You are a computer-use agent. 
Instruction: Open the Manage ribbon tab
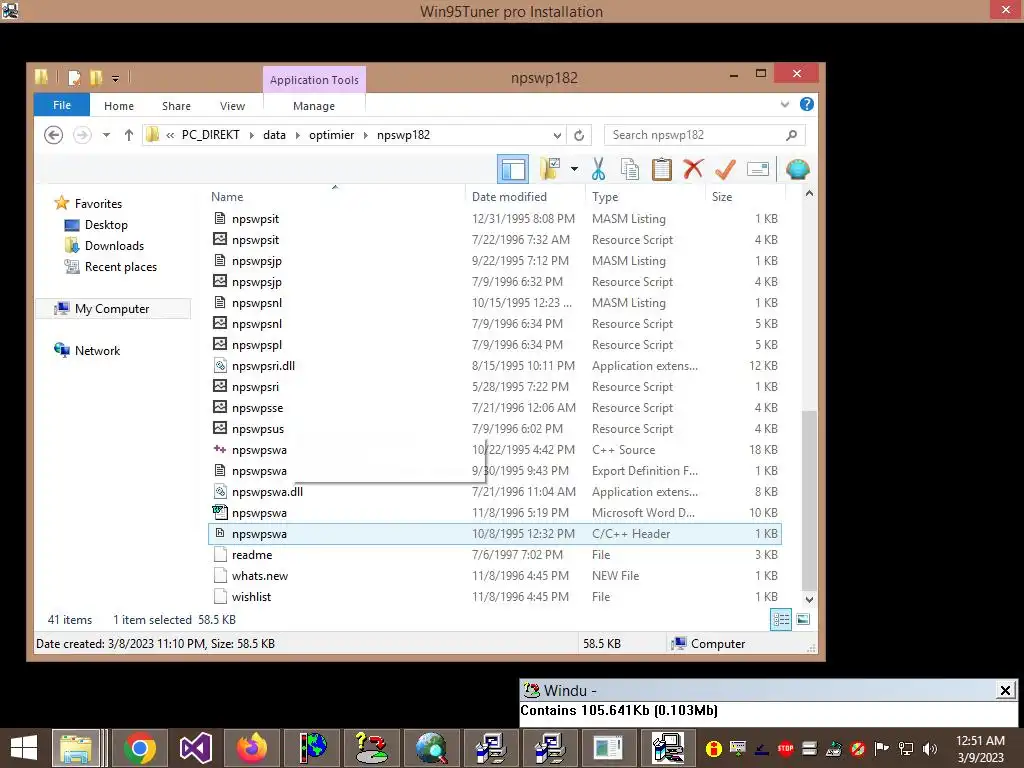[314, 106]
